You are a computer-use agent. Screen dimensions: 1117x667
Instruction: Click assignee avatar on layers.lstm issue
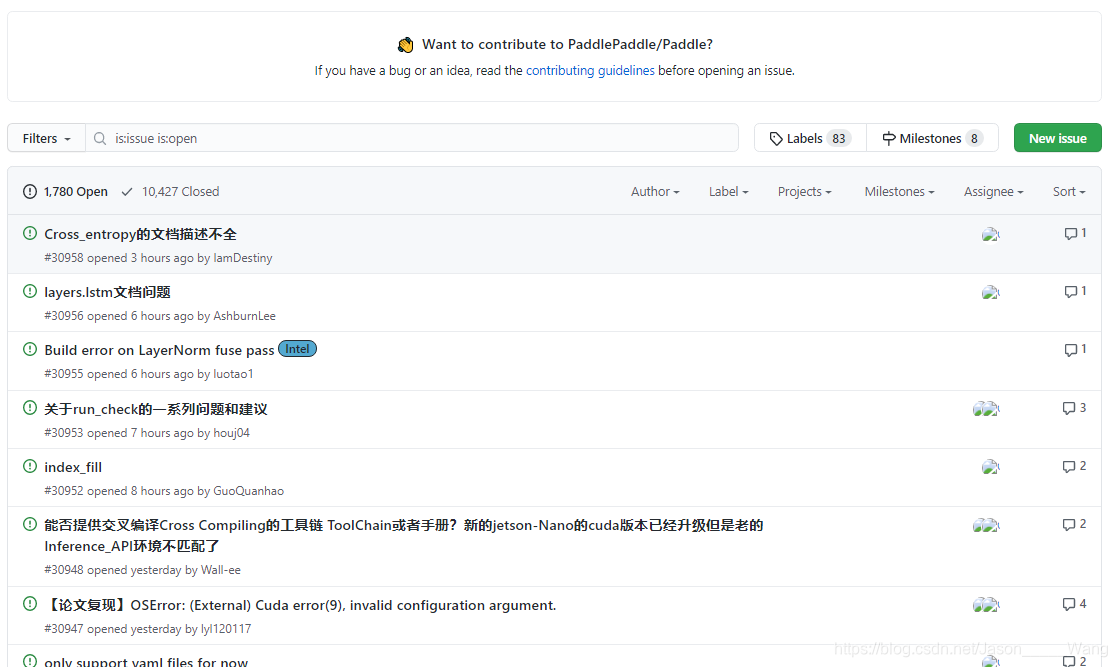(x=990, y=292)
